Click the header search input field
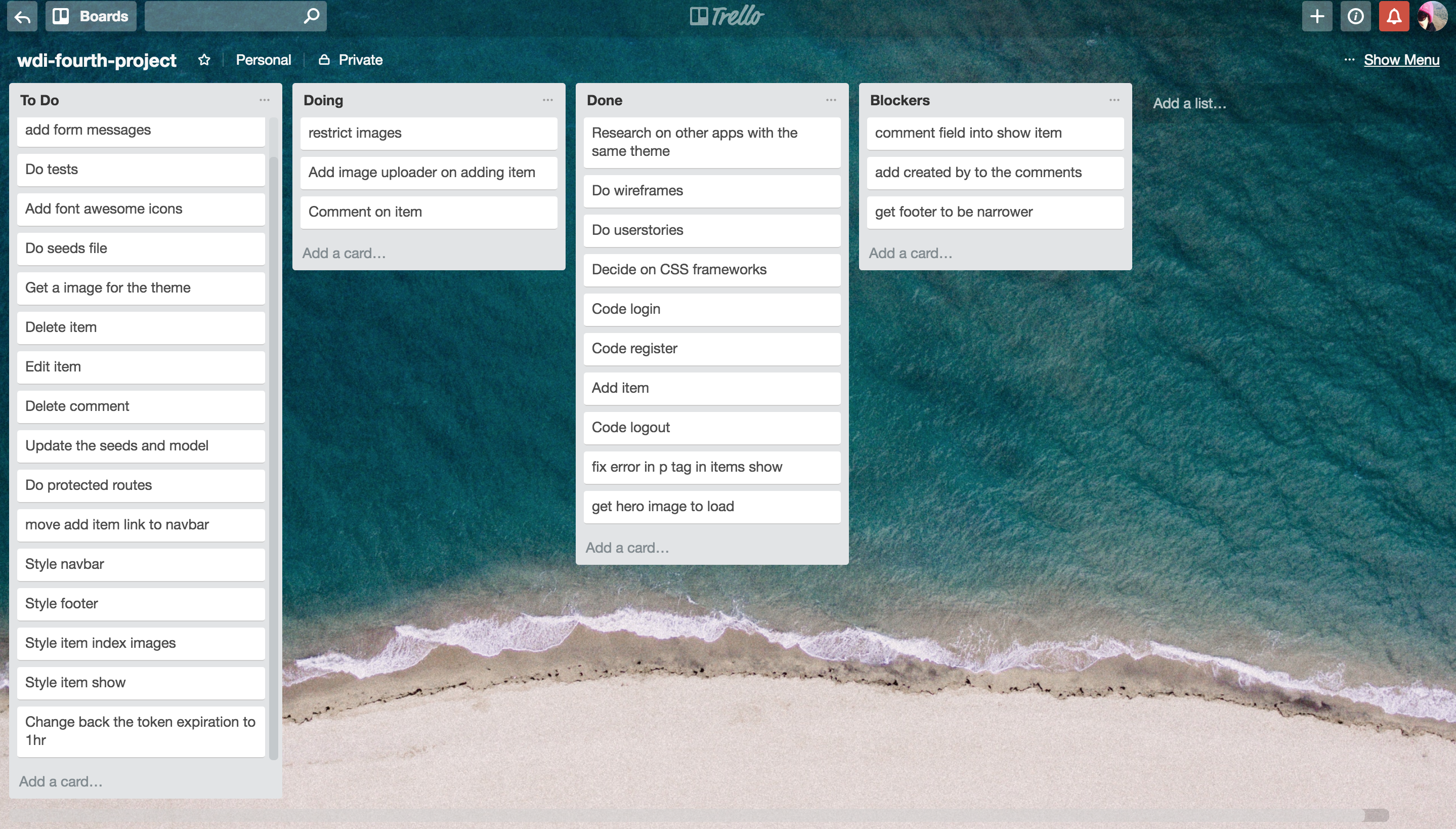The image size is (1456, 829). click(x=222, y=17)
